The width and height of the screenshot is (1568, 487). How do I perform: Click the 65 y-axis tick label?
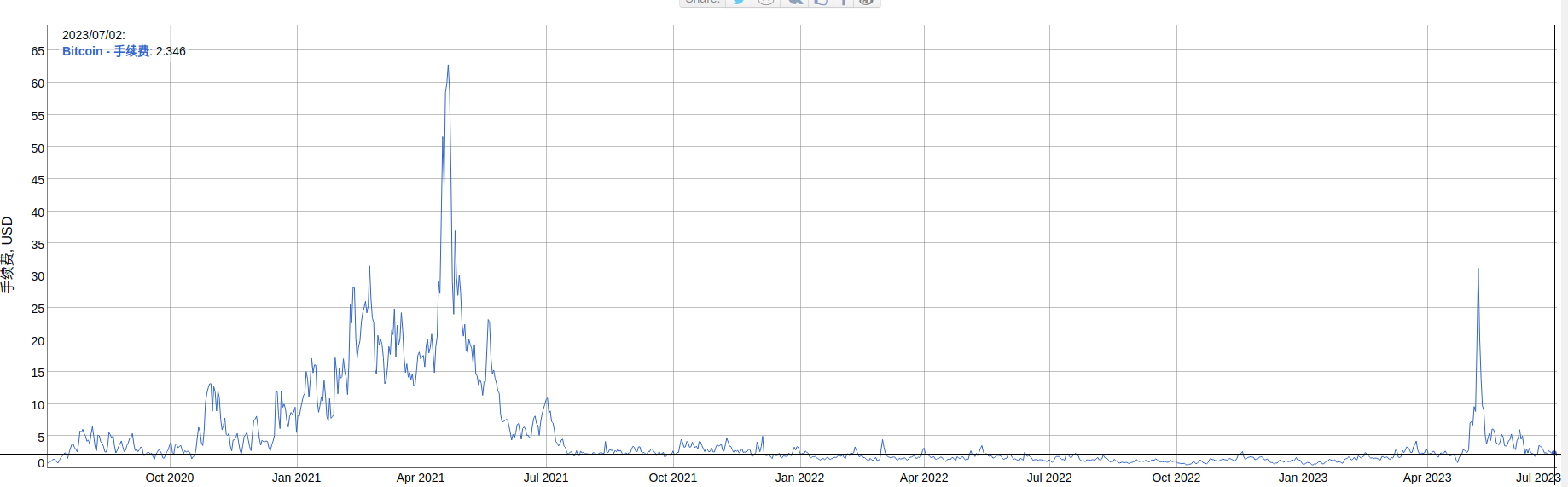tap(38, 51)
